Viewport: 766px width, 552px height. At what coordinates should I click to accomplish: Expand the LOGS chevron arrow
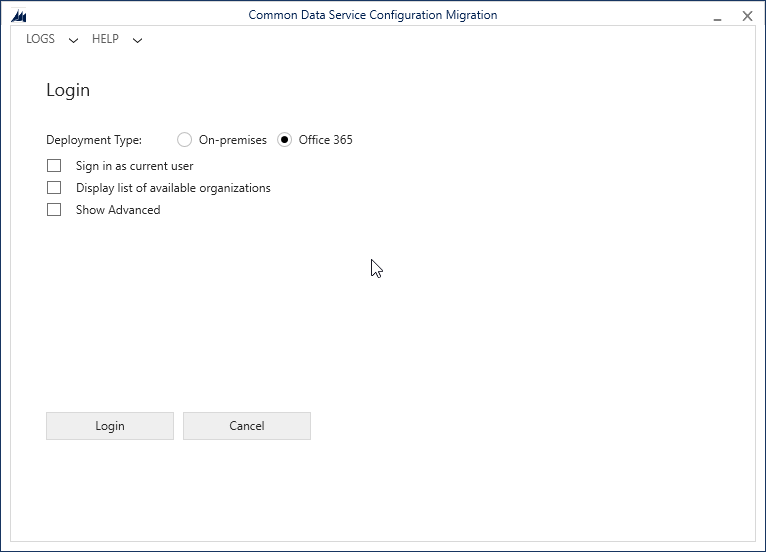coord(73,40)
